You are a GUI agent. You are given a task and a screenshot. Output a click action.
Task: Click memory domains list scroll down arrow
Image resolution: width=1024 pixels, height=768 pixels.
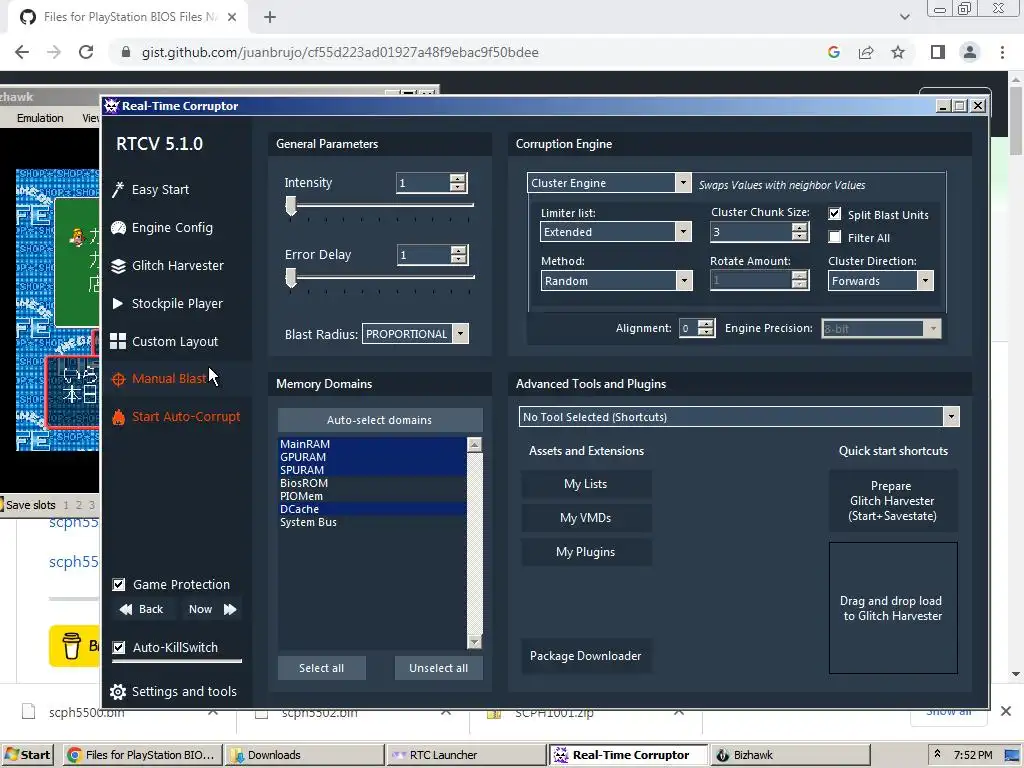click(x=475, y=642)
